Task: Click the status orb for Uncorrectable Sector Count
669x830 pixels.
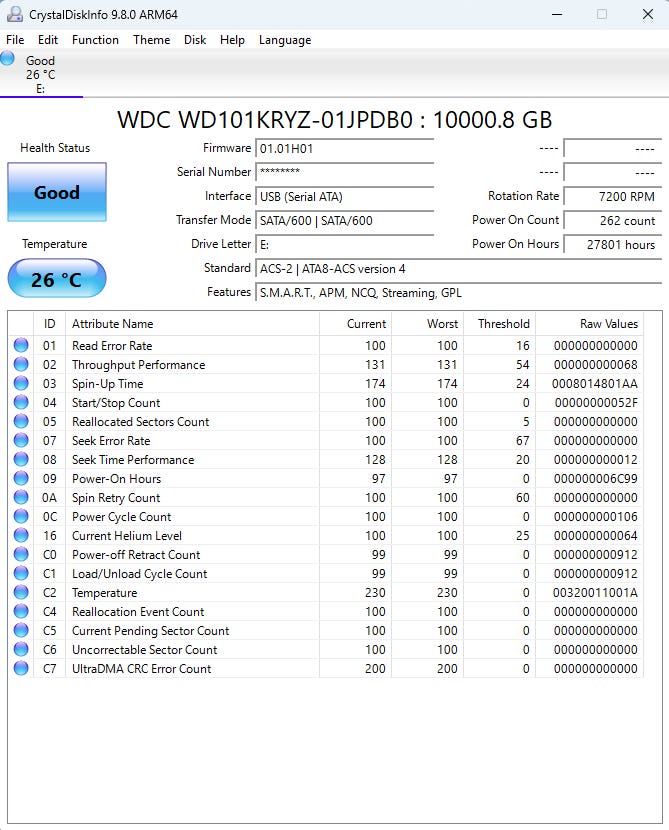Action: pos(21,649)
